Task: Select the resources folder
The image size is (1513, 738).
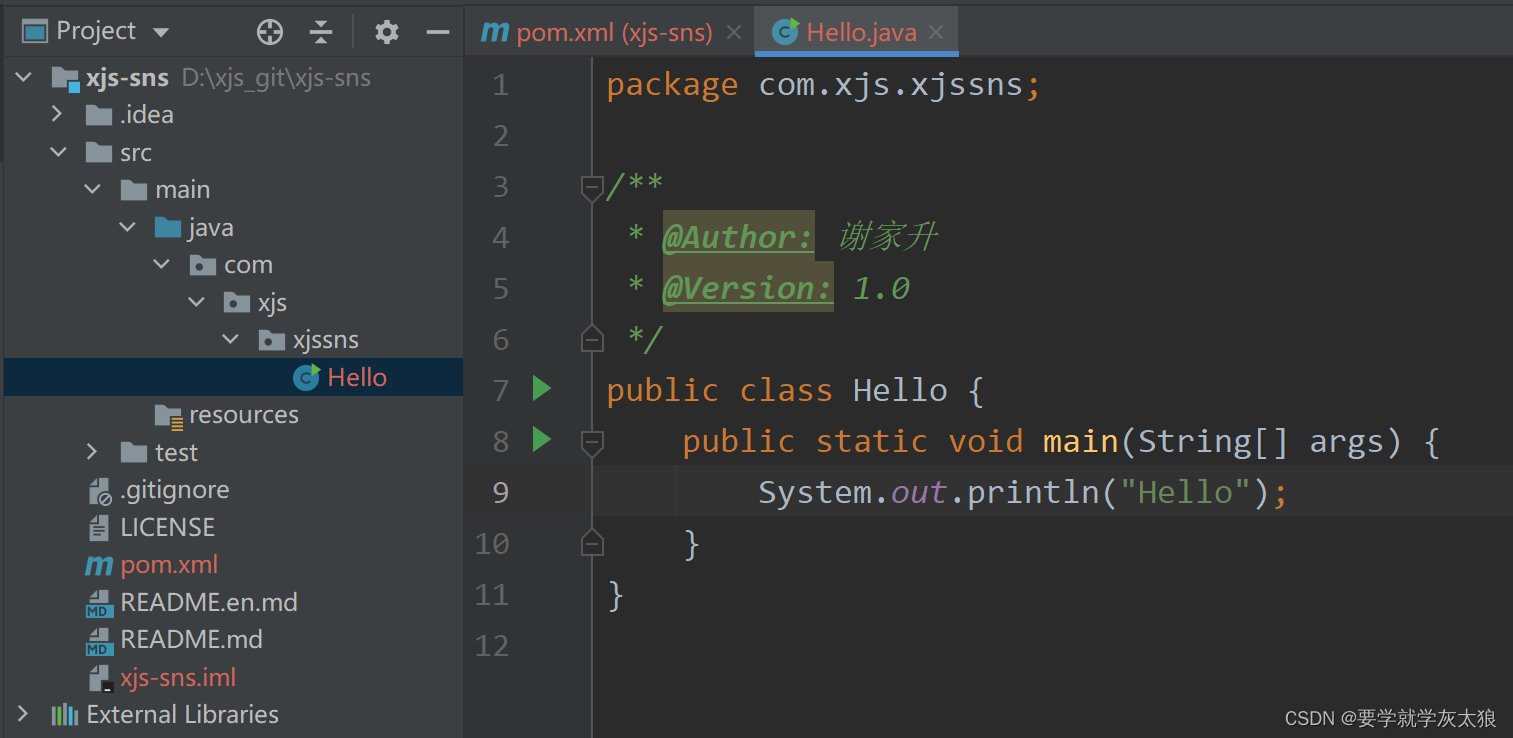Action: click(x=244, y=414)
